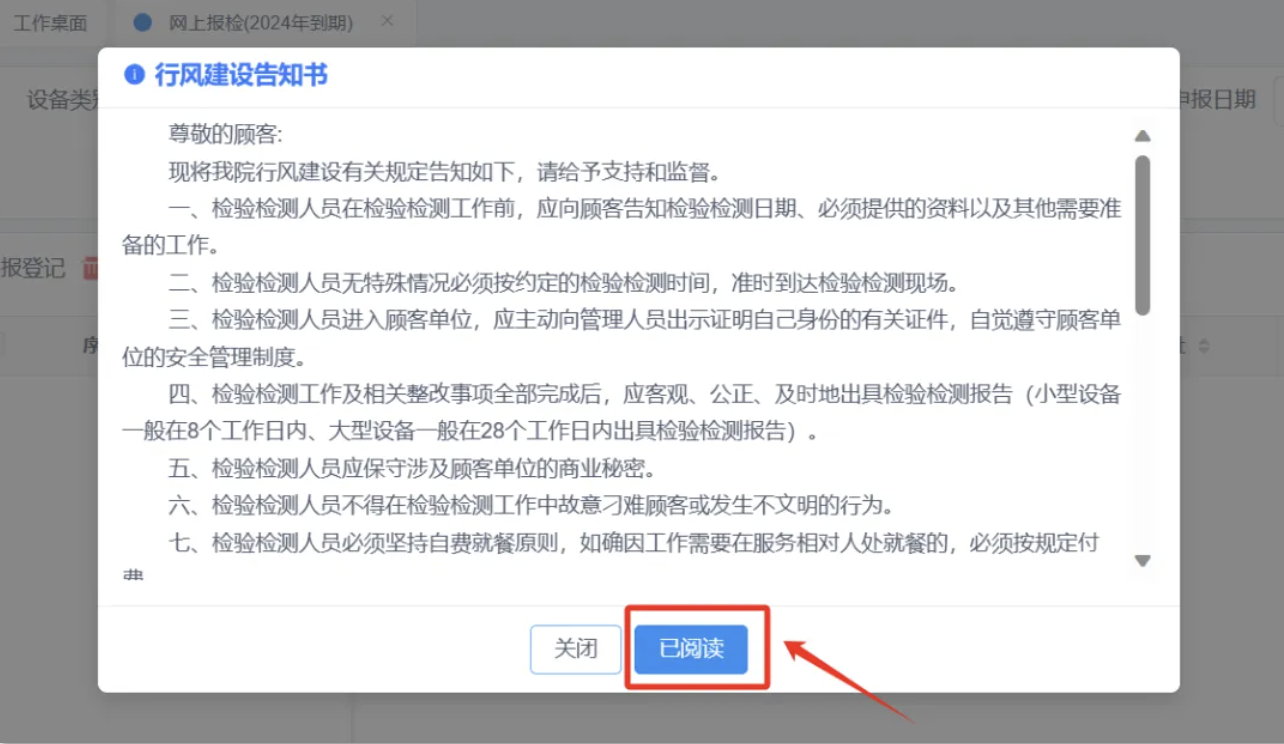The width and height of the screenshot is (1284, 744).
Task: Click the 序 column header
Action: 89,346
